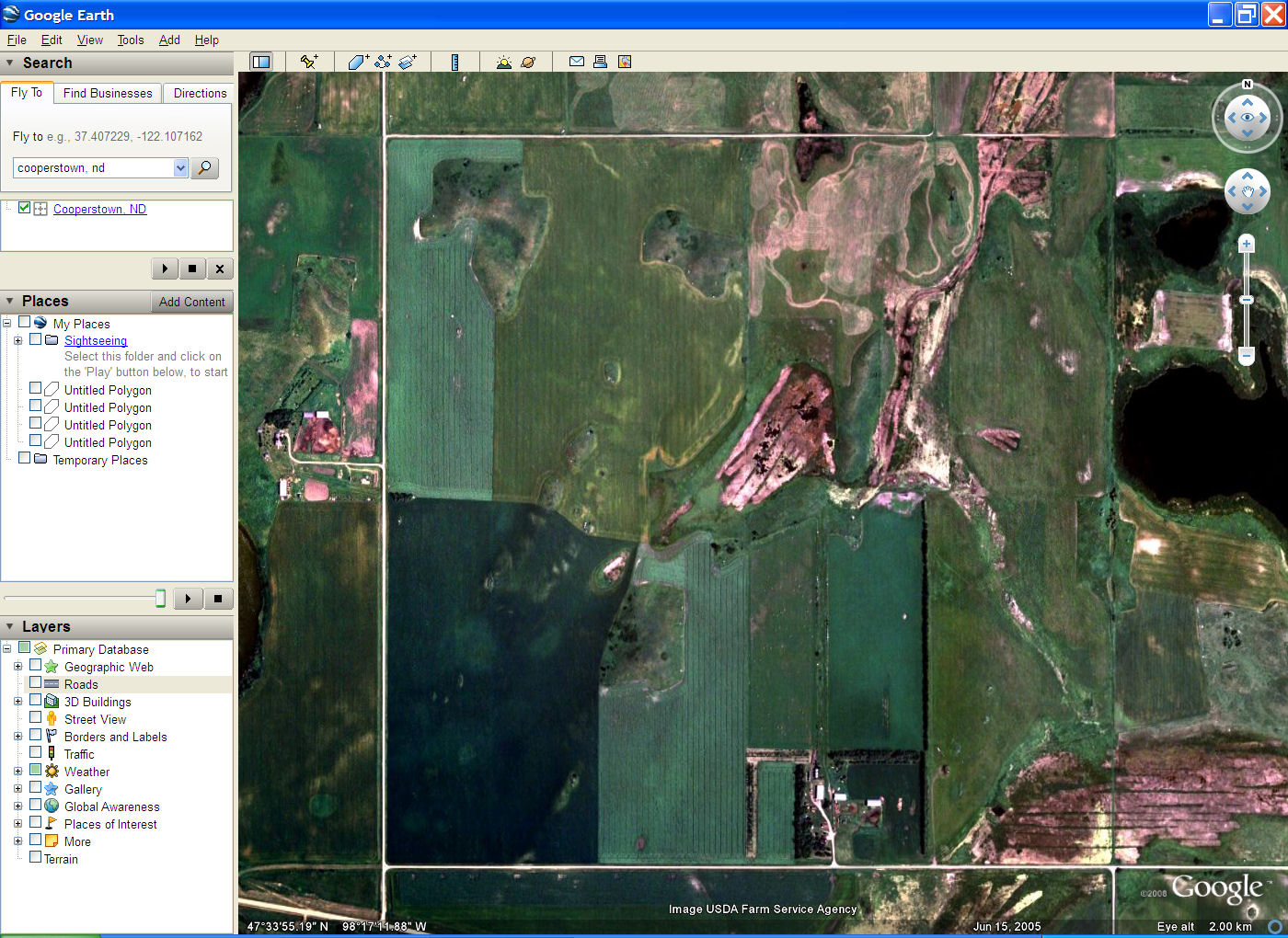Enable the Borders and Labels checkbox
The height and width of the screenshot is (938, 1288).
click(x=36, y=735)
